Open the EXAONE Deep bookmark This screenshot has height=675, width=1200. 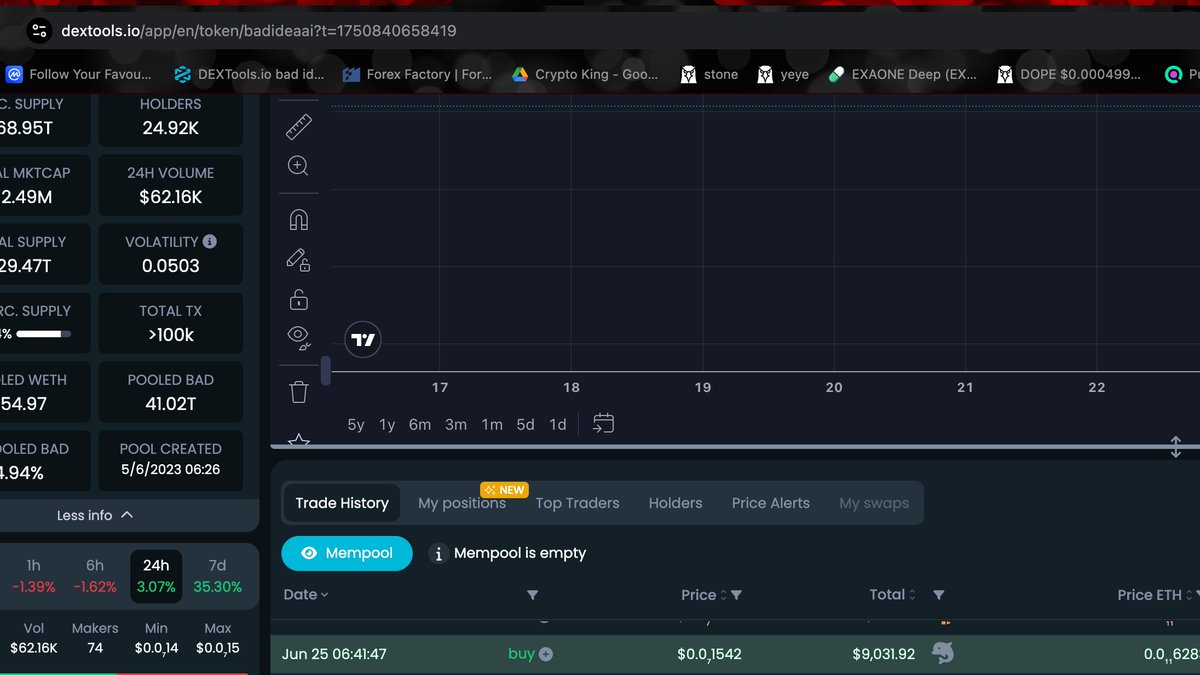[x=903, y=74]
